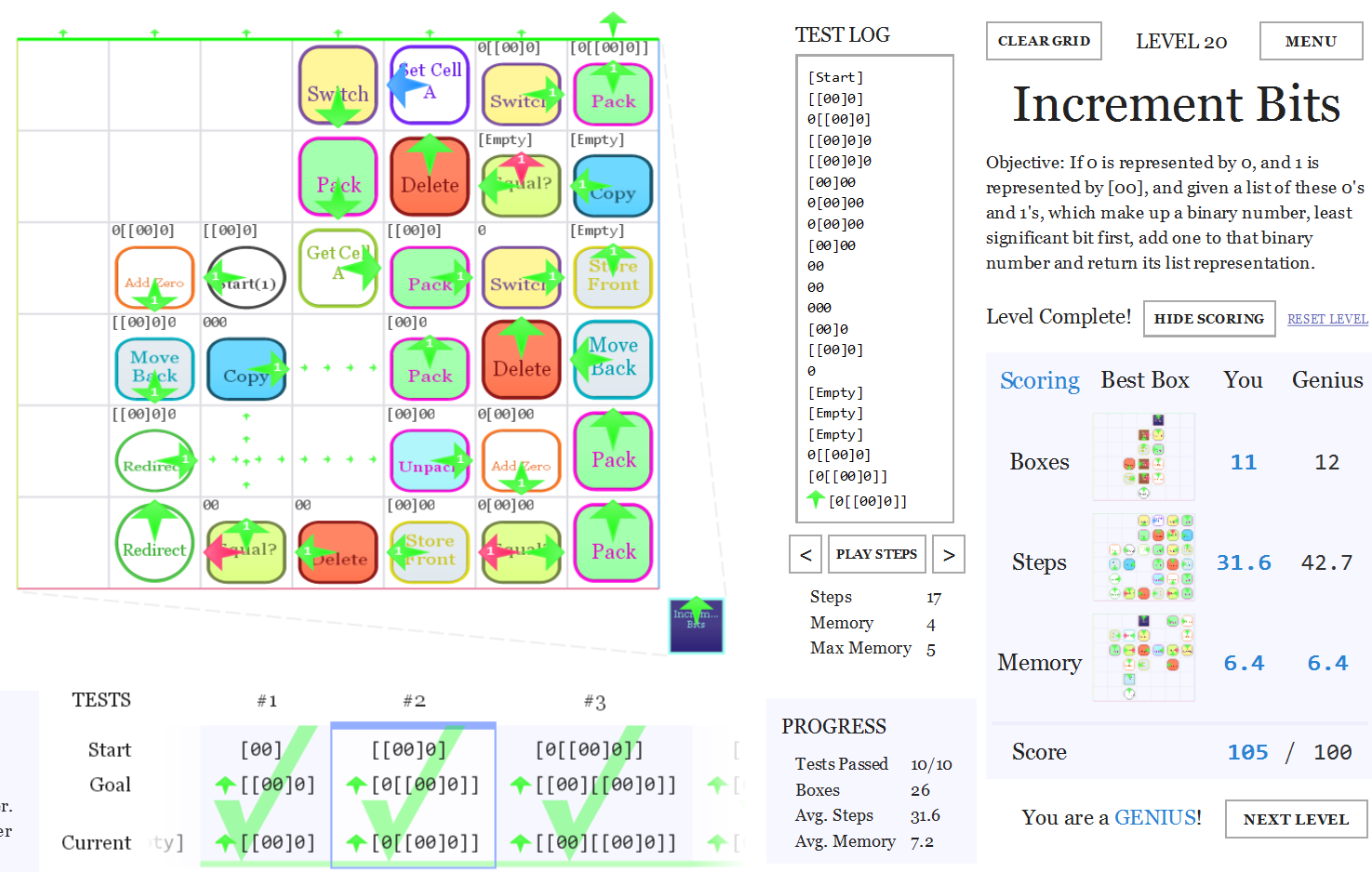Image resolution: width=1372 pixels, height=872 pixels.
Task: Click the GENIUS link
Action: (x=1157, y=817)
